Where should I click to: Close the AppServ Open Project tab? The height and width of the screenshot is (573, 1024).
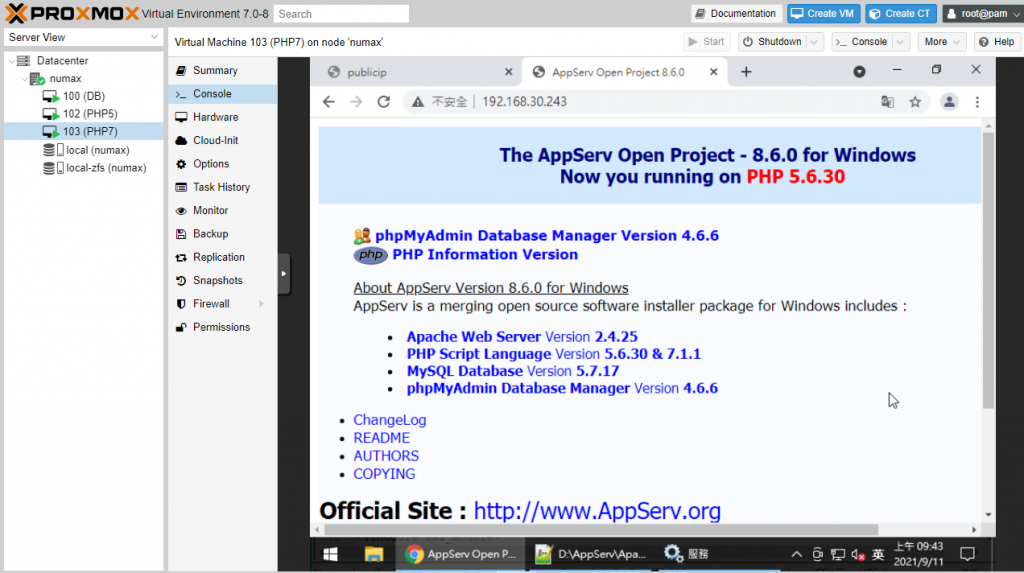coord(714,72)
